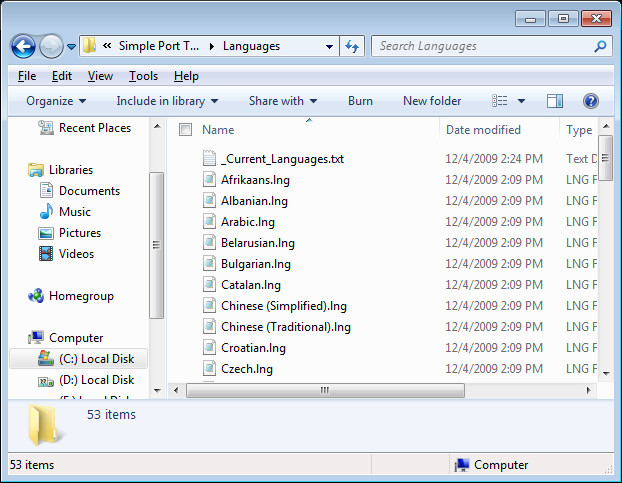Screen dimensions: 622x483
Task: Open the Tools menu
Action: click(143, 76)
